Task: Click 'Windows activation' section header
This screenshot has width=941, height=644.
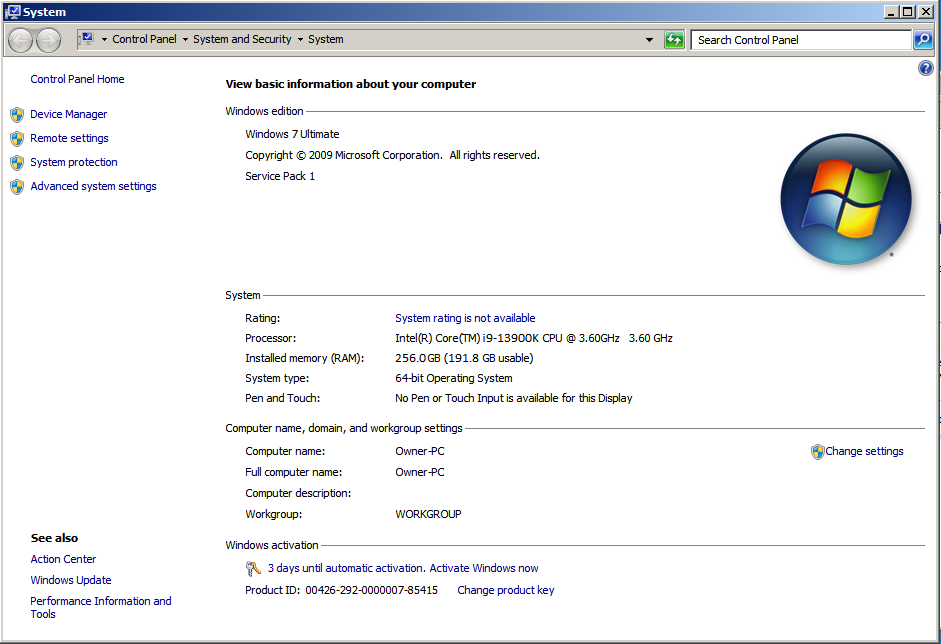Action: 272,545
